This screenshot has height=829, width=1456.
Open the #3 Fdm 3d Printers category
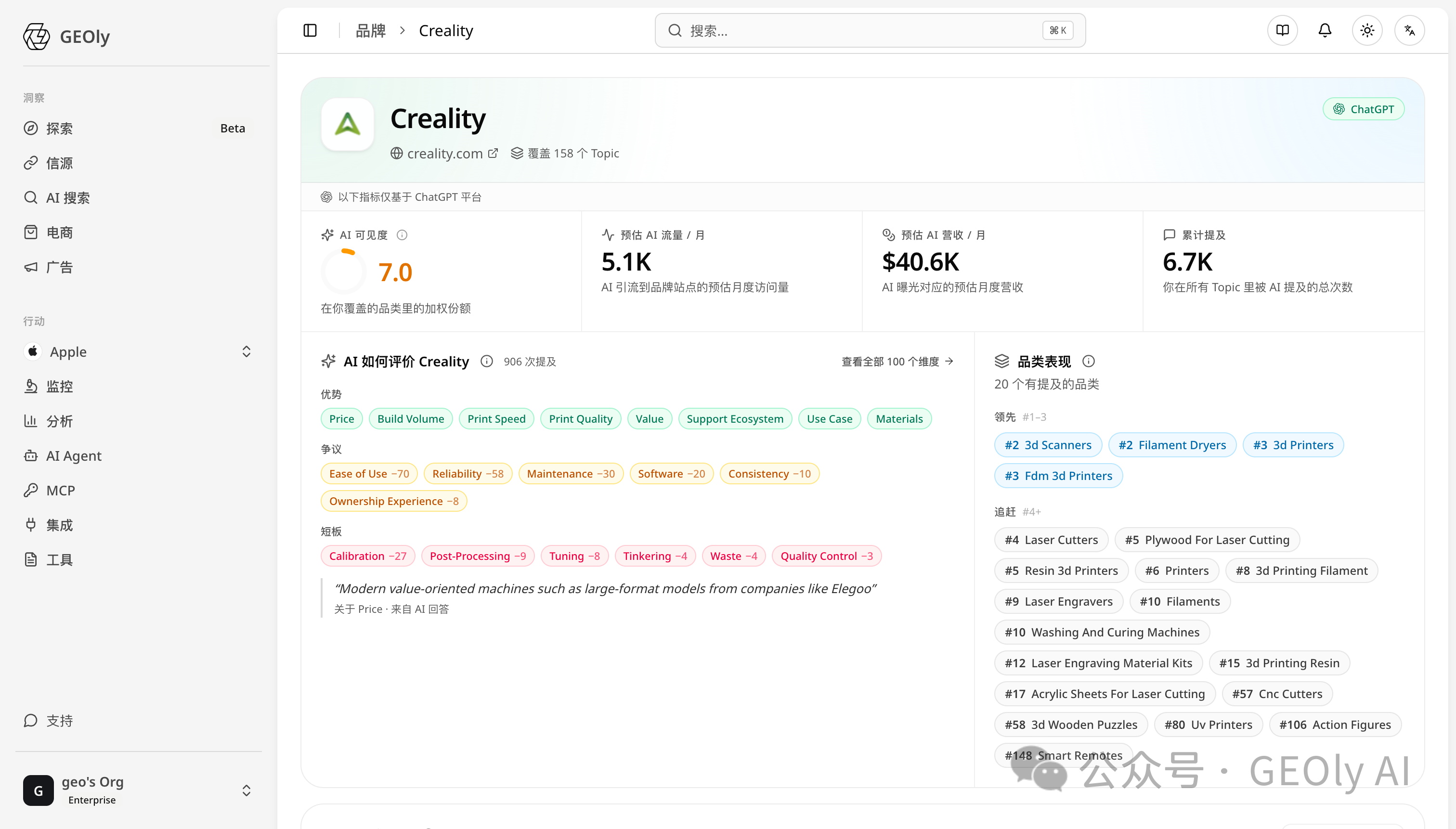(x=1058, y=476)
